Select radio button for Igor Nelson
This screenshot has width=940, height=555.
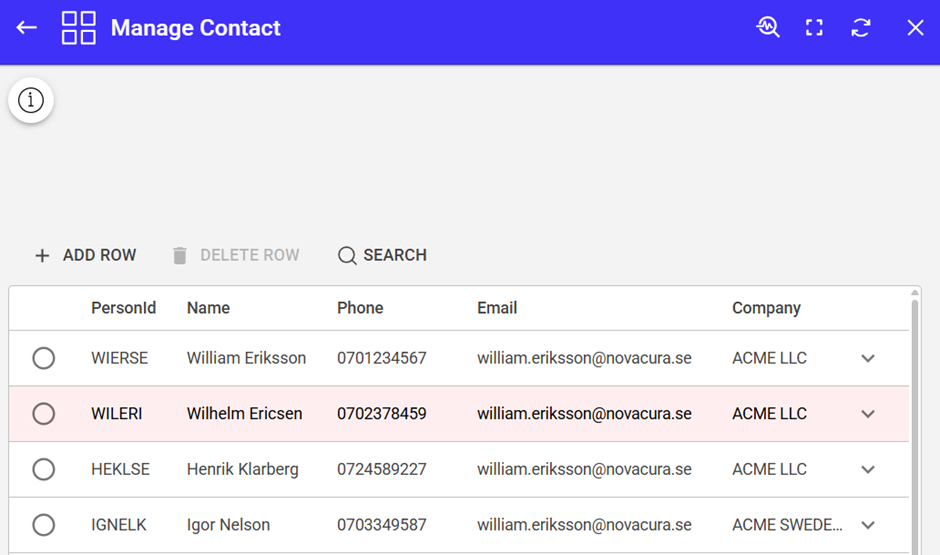coord(44,525)
